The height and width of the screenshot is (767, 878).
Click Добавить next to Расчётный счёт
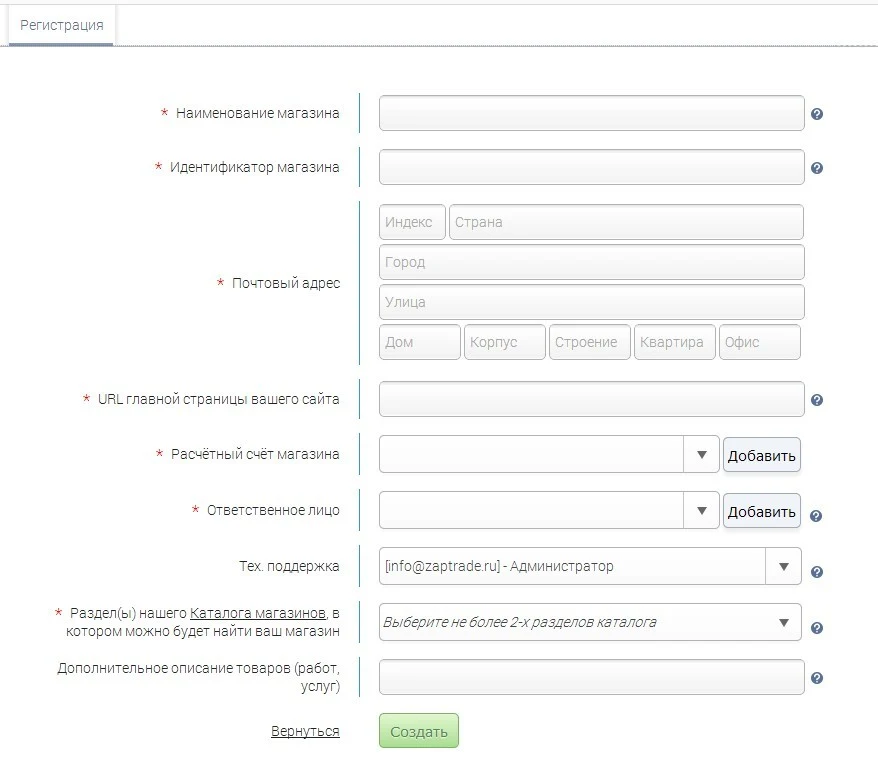click(761, 455)
